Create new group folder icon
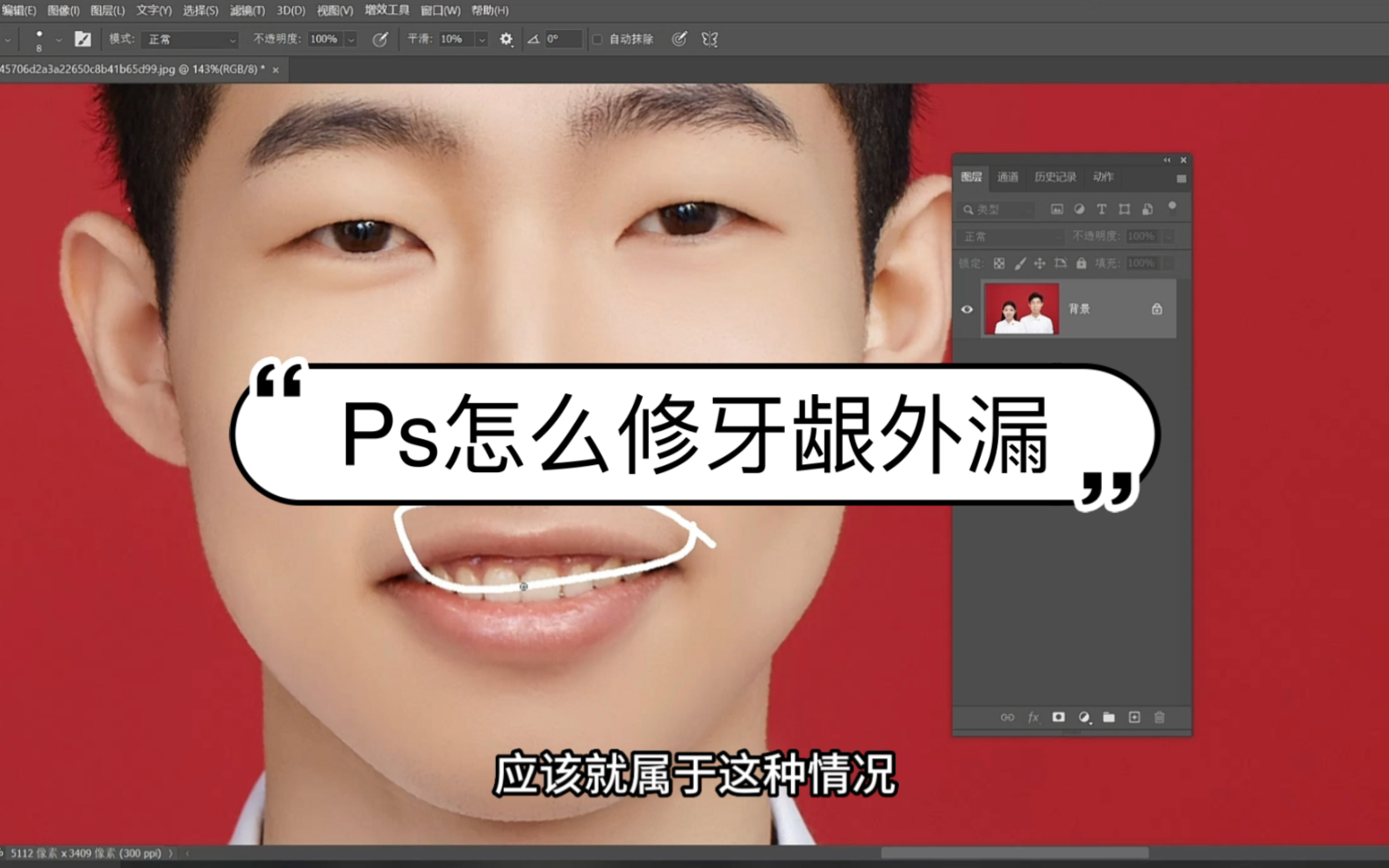Screen dimensions: 1389x868 pyautogui.click(x=1109, y=718)
